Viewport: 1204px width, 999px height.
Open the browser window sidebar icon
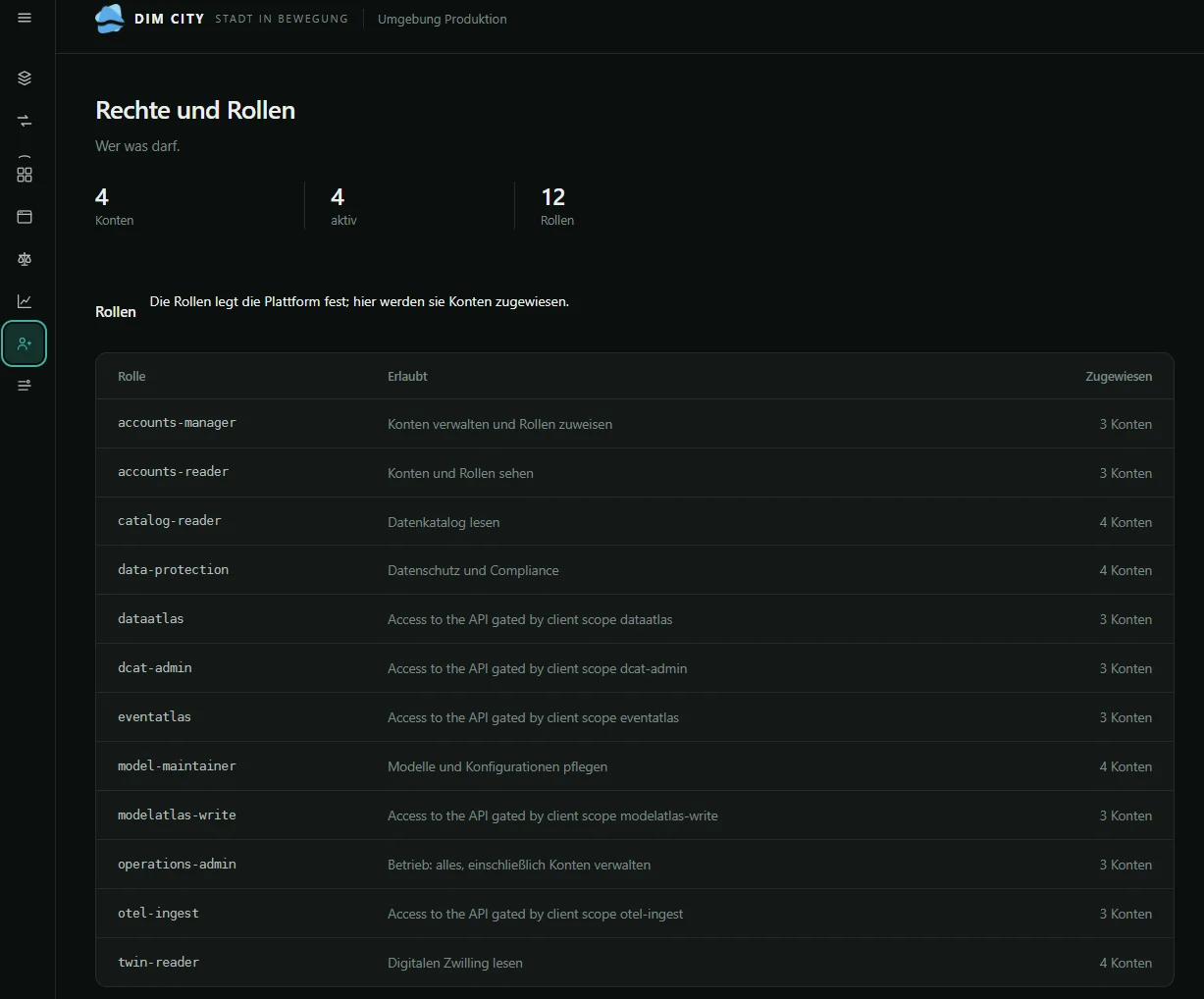coord(25,217)
